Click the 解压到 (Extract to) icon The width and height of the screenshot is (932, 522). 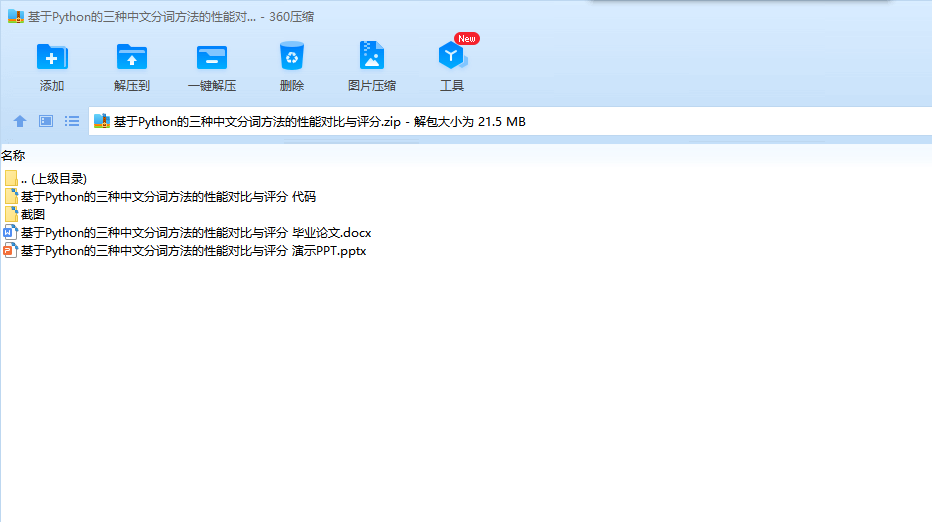[132, 58]
